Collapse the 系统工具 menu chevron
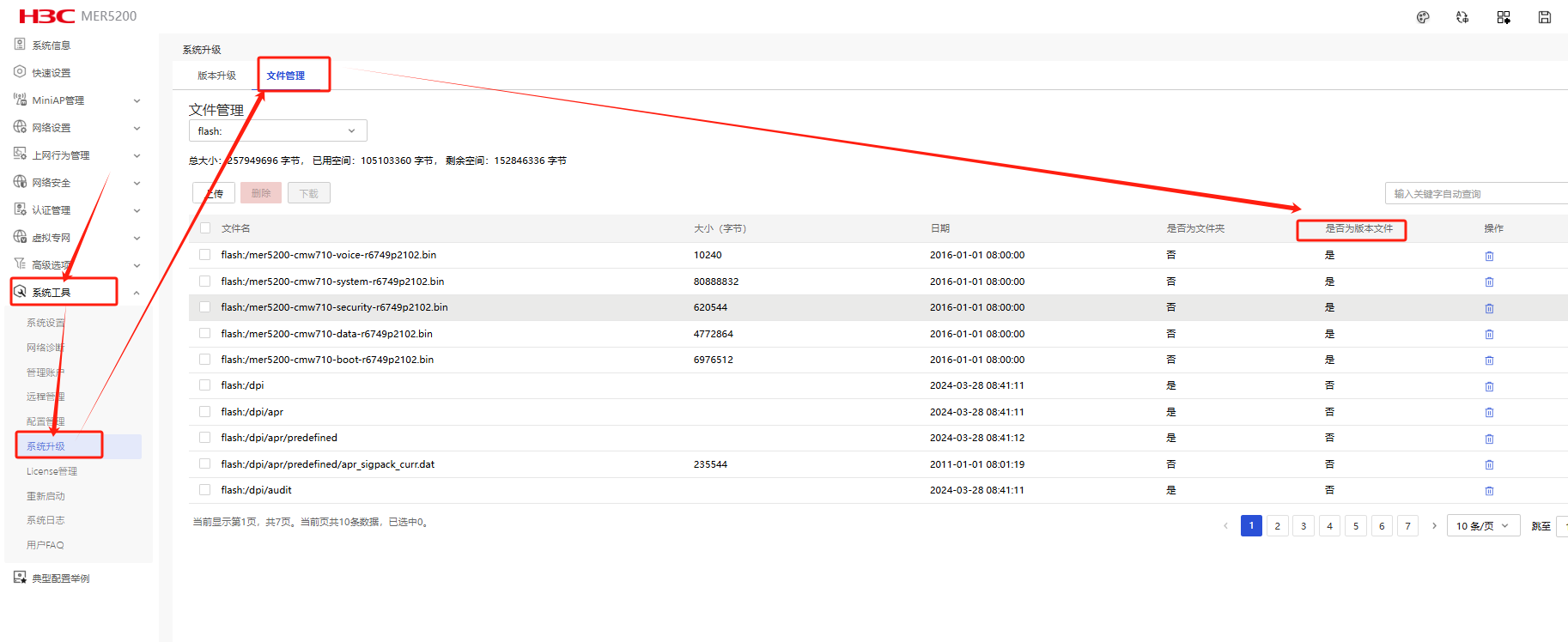The width and height of the screenshot is (1568, 642). pyautogui.click(x=137, y=293)
